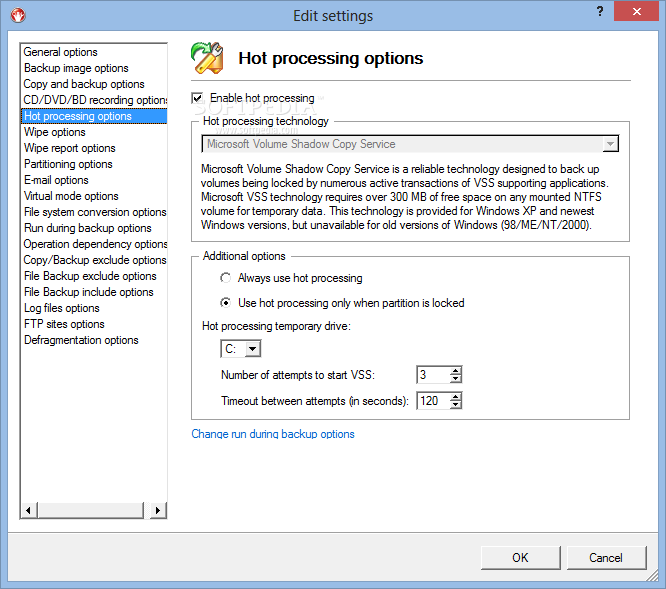Click the Hot processing options wrench icon
The height and width of the screenshot is (589, 666).
pyautogui.click(x=207, y=58)
